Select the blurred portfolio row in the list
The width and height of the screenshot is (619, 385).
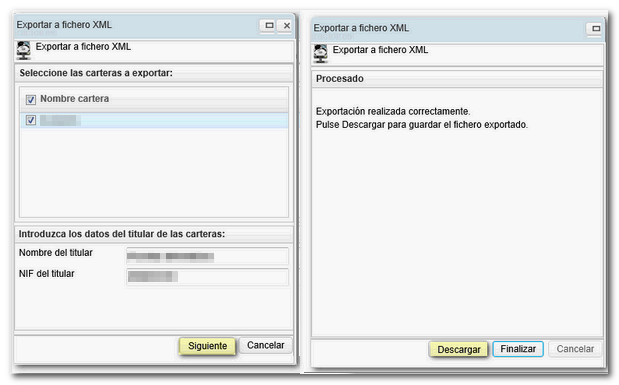click(x=154, y=120)
